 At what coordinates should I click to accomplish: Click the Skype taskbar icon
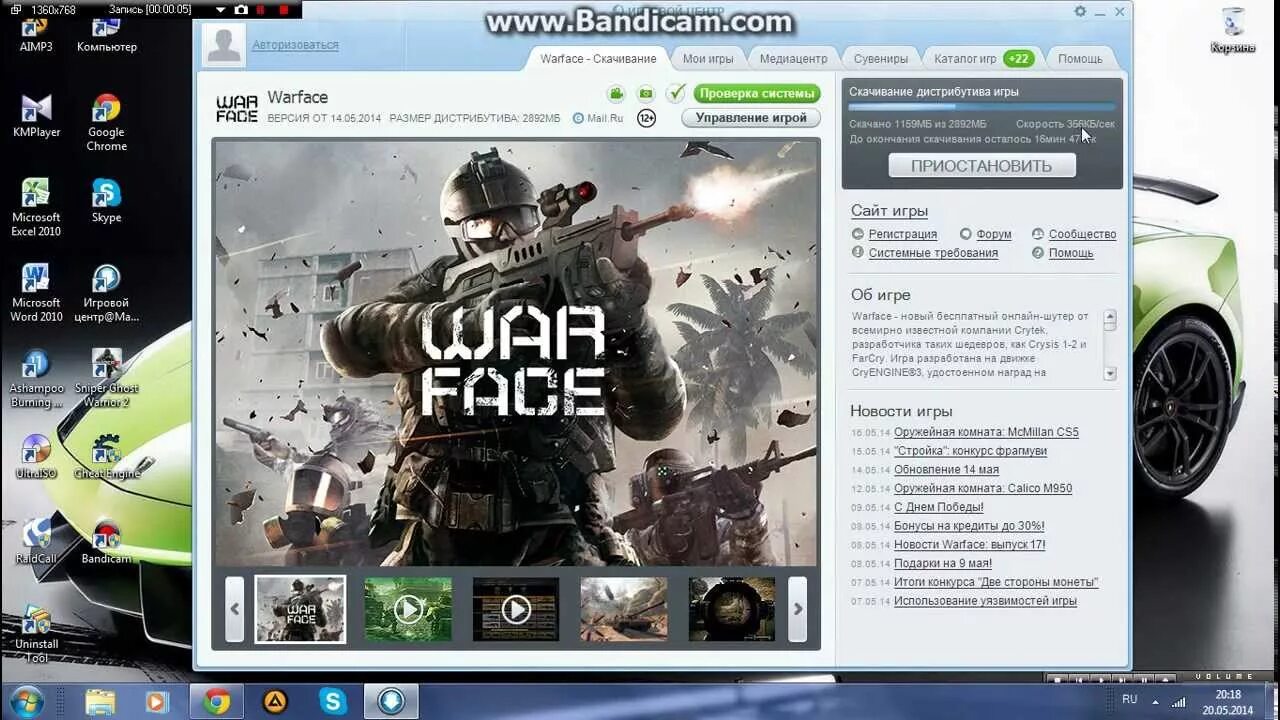333,701
